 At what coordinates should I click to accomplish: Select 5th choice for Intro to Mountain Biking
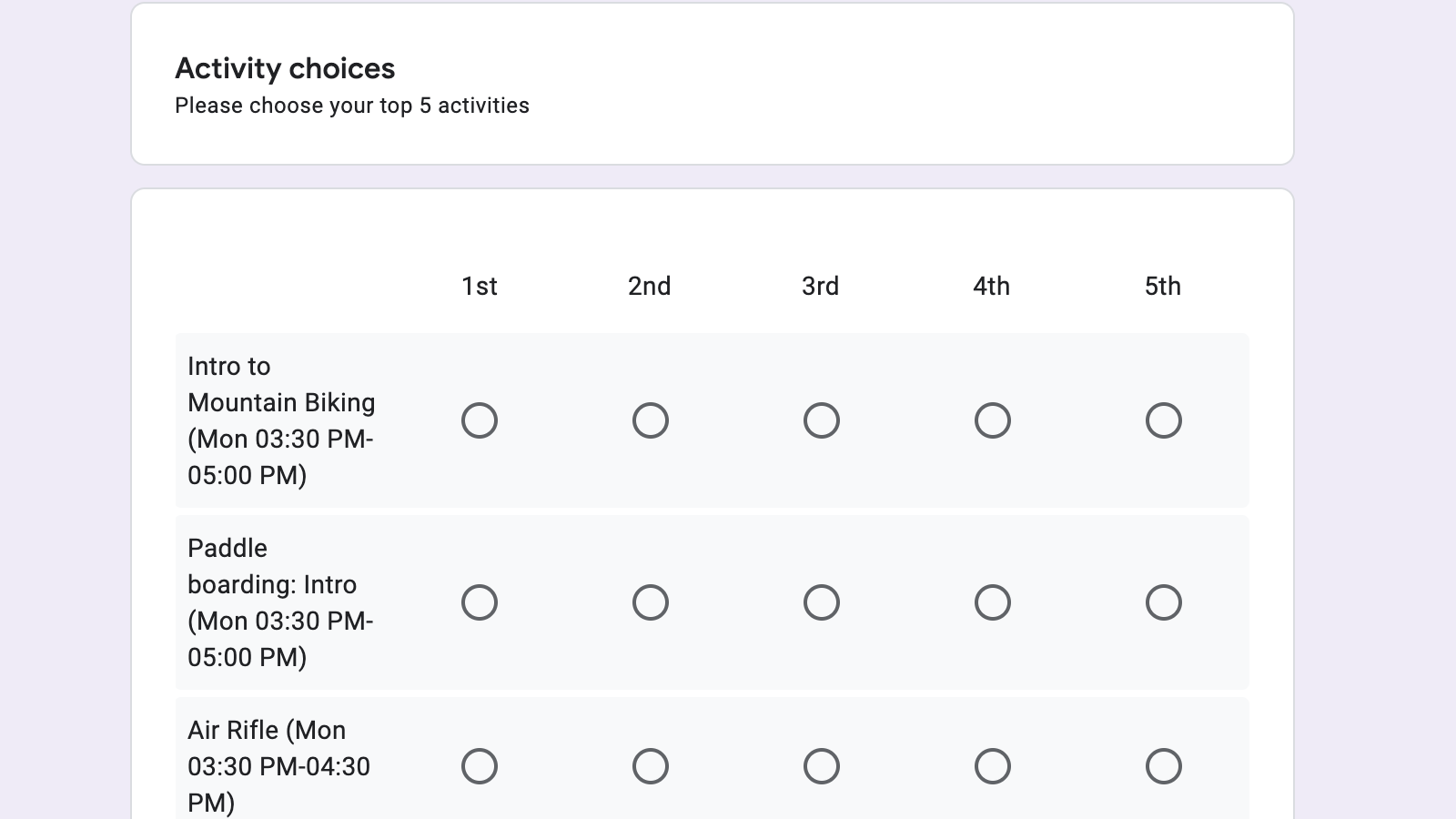click(1163, 420)
